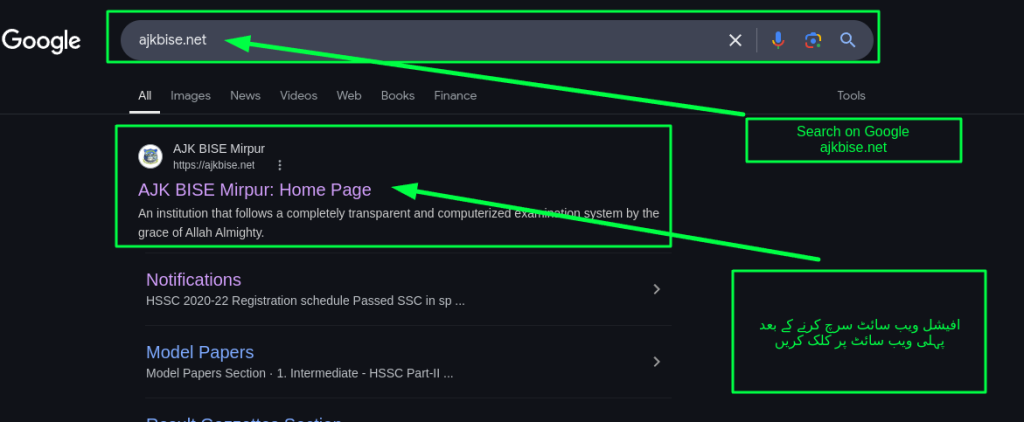Open the AJK BISE Mirpur: Home Page link
Screen dimensions: 1024x422
(x=255, y=189)
